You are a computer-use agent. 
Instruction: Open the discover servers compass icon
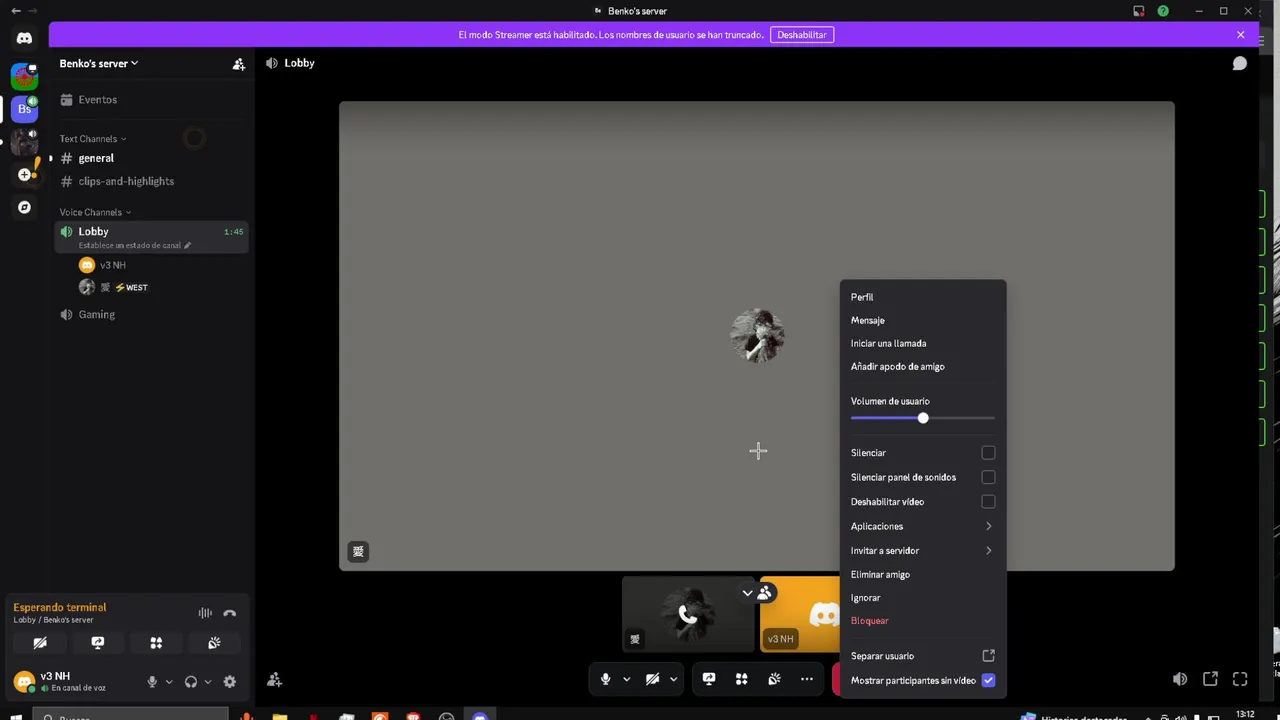(x=24, y=207)
